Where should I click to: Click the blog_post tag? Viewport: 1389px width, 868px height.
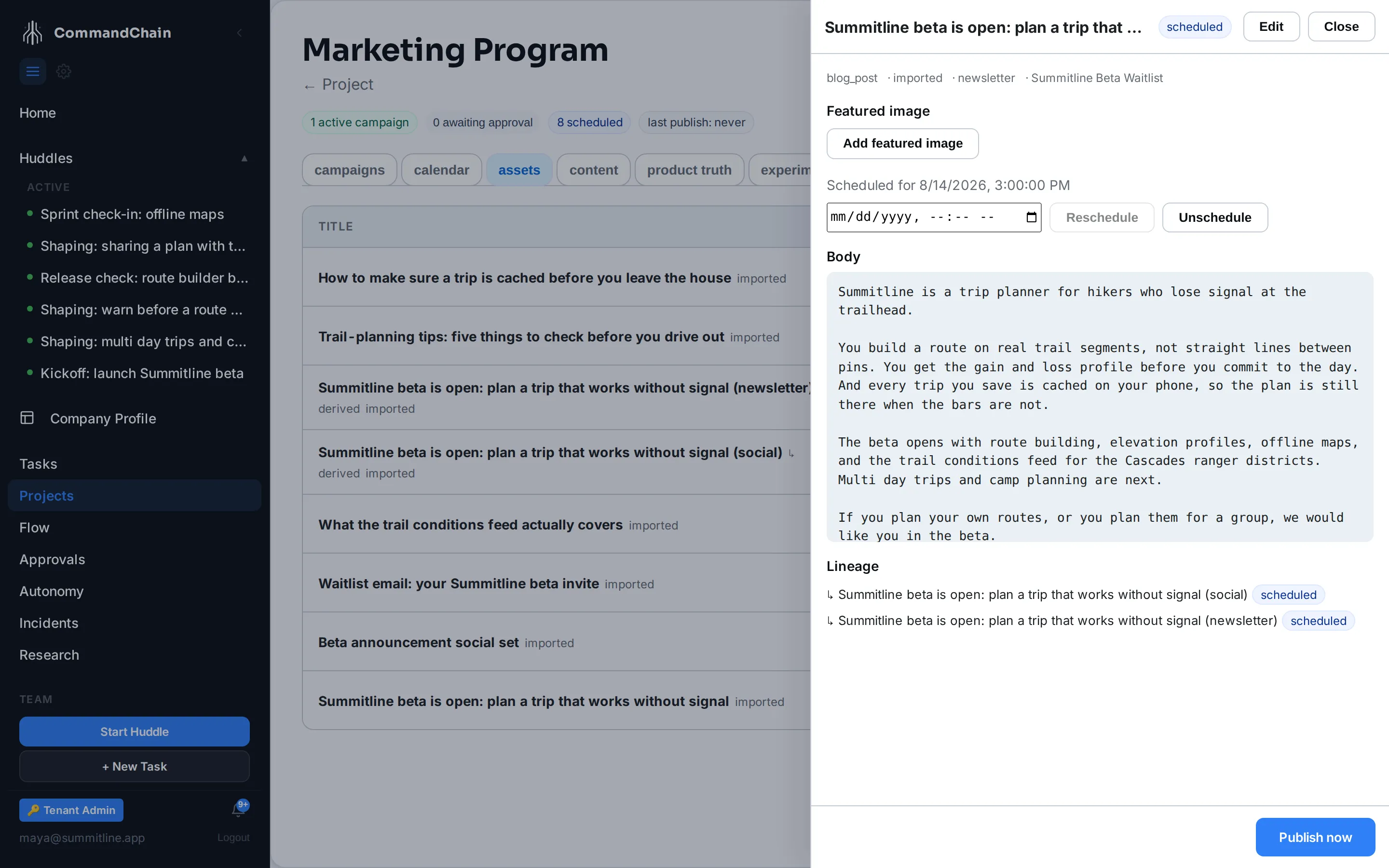pos(852,78)
